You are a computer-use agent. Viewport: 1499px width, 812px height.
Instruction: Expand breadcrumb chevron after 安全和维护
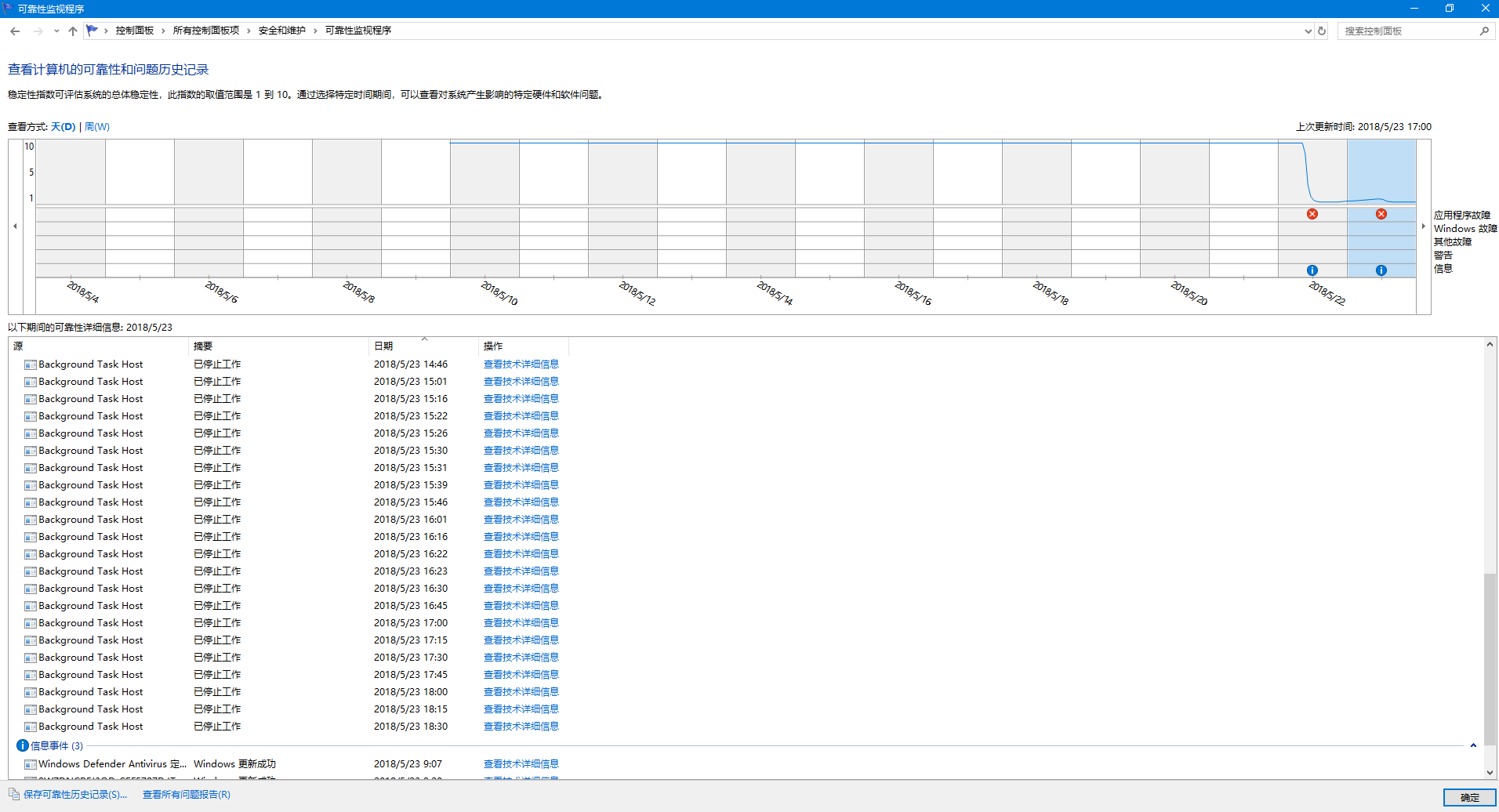(315, 31)
